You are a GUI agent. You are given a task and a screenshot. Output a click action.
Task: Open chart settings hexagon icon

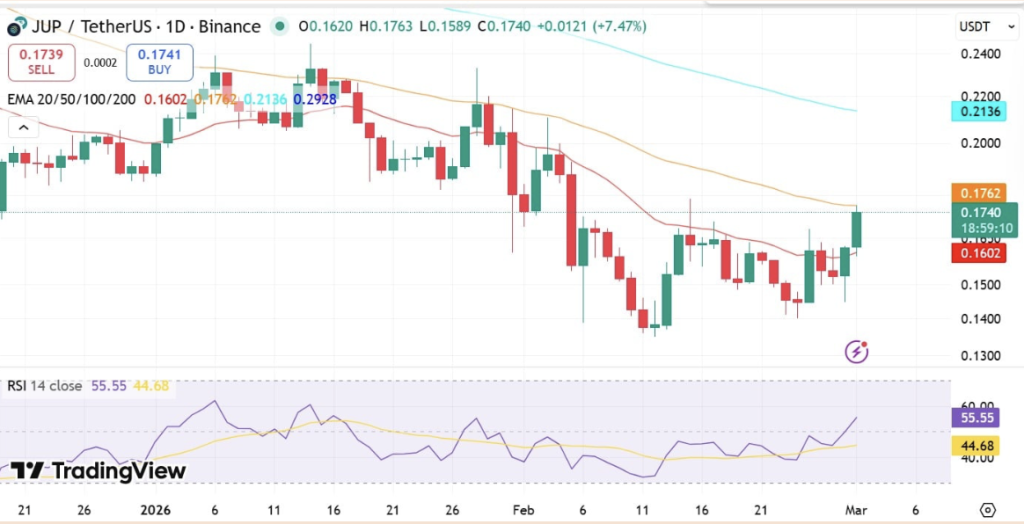[x=988, y=509]
